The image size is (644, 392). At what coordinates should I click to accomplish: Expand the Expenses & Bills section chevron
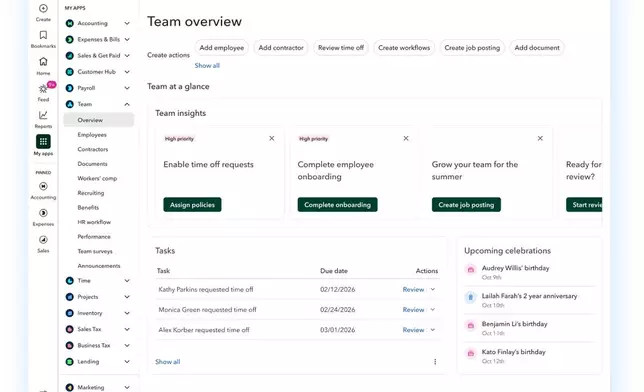pos(127,39)
